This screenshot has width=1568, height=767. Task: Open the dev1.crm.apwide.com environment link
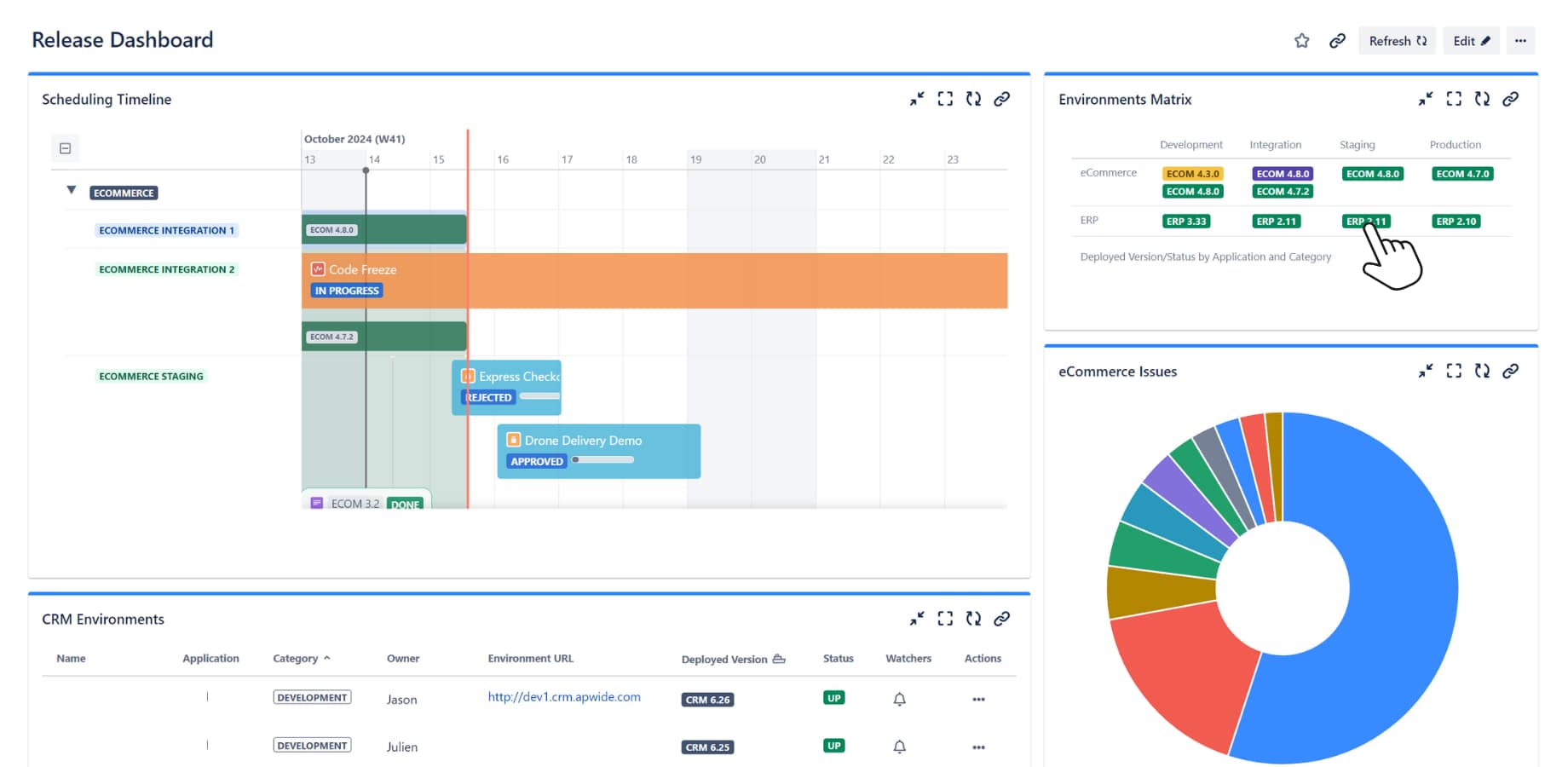563,697
